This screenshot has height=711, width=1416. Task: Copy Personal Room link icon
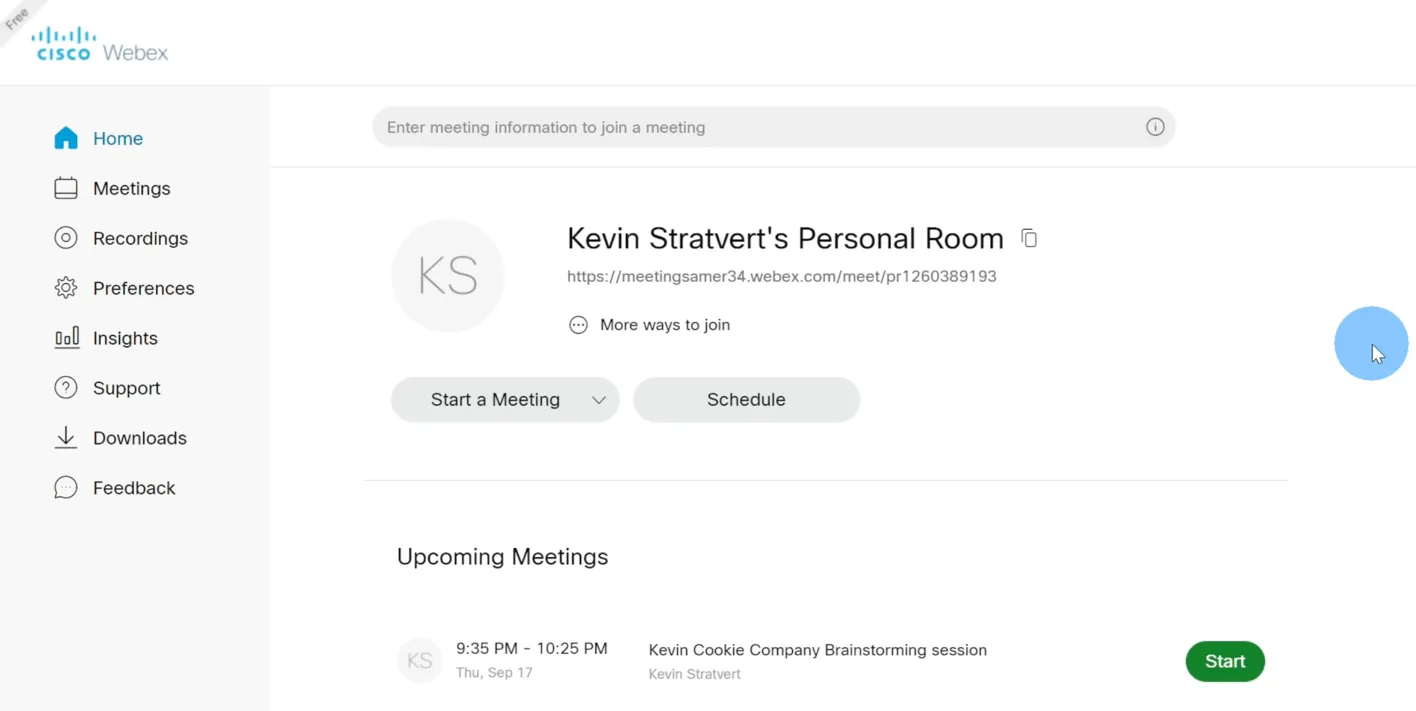point(1029,238)
